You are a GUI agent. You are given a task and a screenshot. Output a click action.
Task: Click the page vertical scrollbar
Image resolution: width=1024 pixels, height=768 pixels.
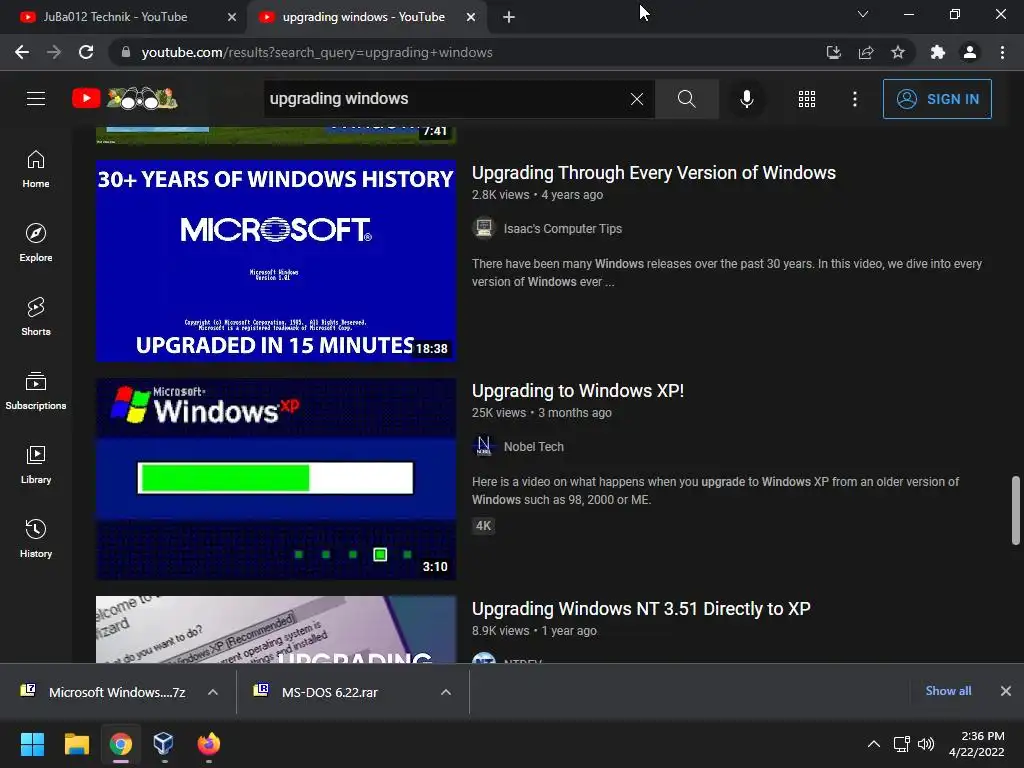(x=1016, y=510)
